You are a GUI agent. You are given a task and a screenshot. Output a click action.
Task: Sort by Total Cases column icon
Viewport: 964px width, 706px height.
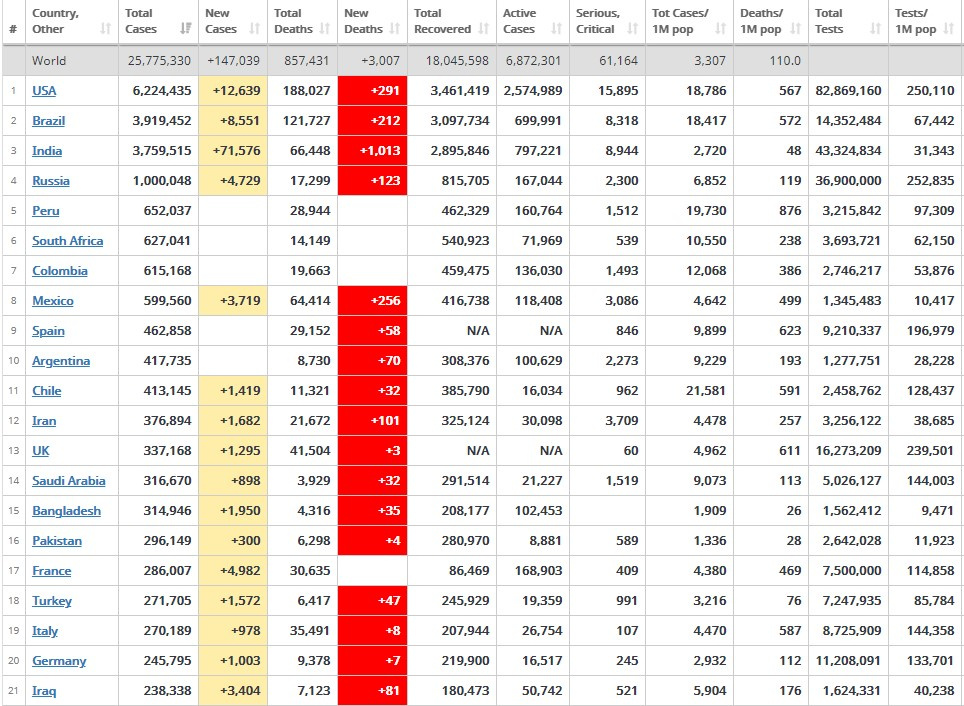pos(186,28)
